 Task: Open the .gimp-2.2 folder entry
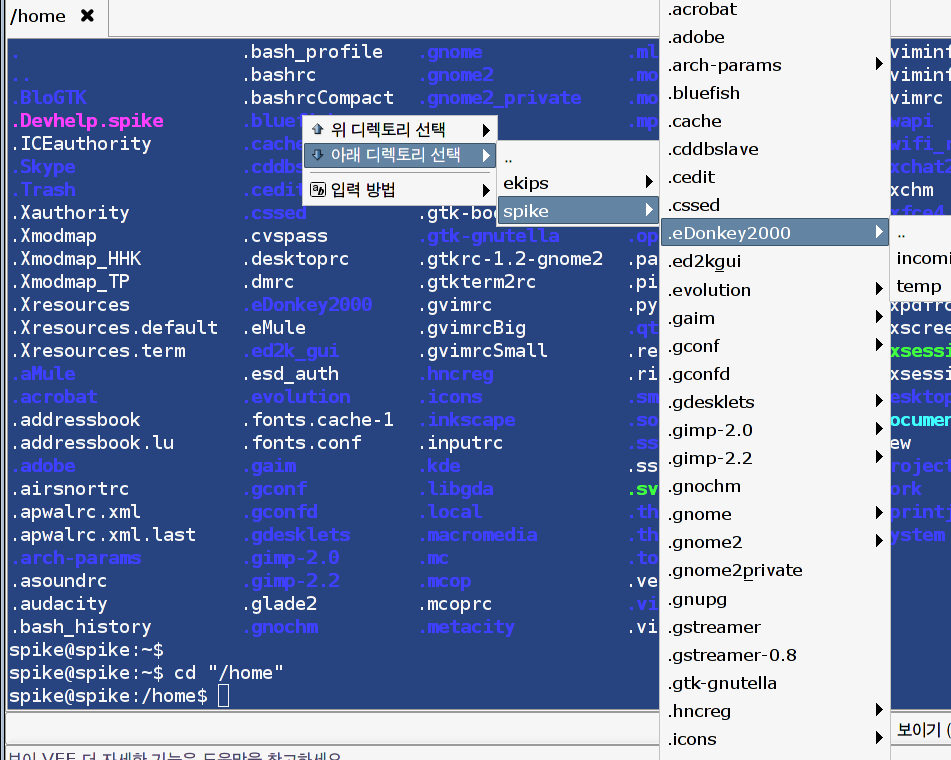tap(710, 458)
